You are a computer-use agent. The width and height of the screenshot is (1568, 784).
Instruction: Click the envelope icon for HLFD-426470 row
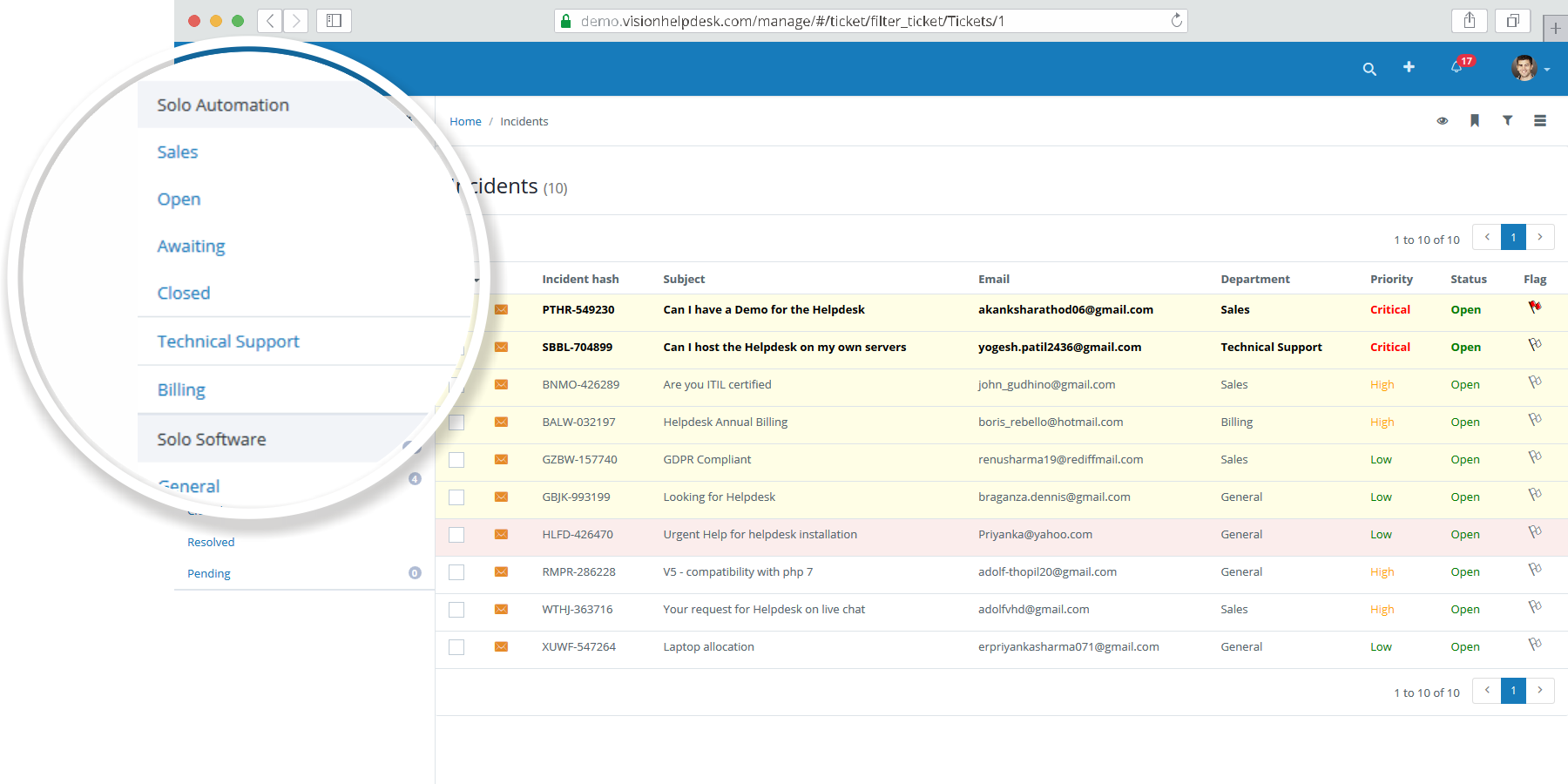(501, 534)
